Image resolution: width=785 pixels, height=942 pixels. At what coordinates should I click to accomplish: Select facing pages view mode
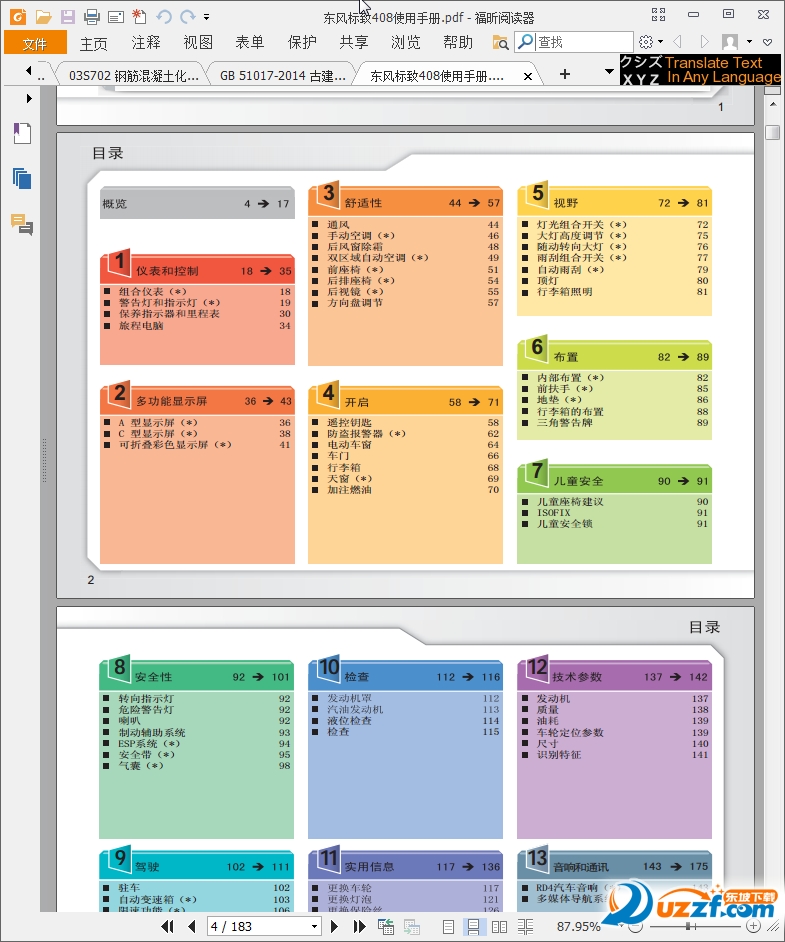click(499, 927)
